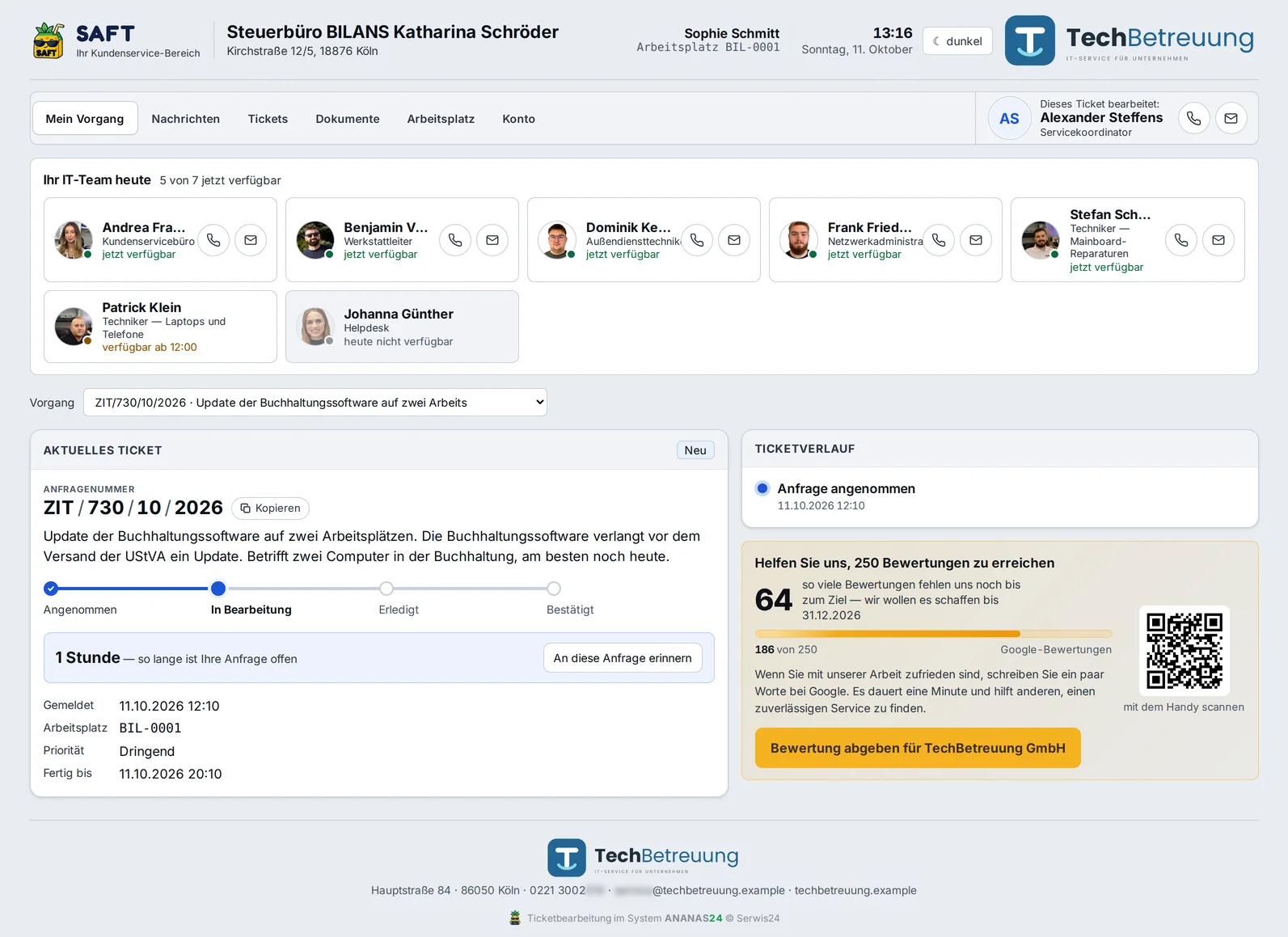Click the Erledigt step marker

(386, 589)
